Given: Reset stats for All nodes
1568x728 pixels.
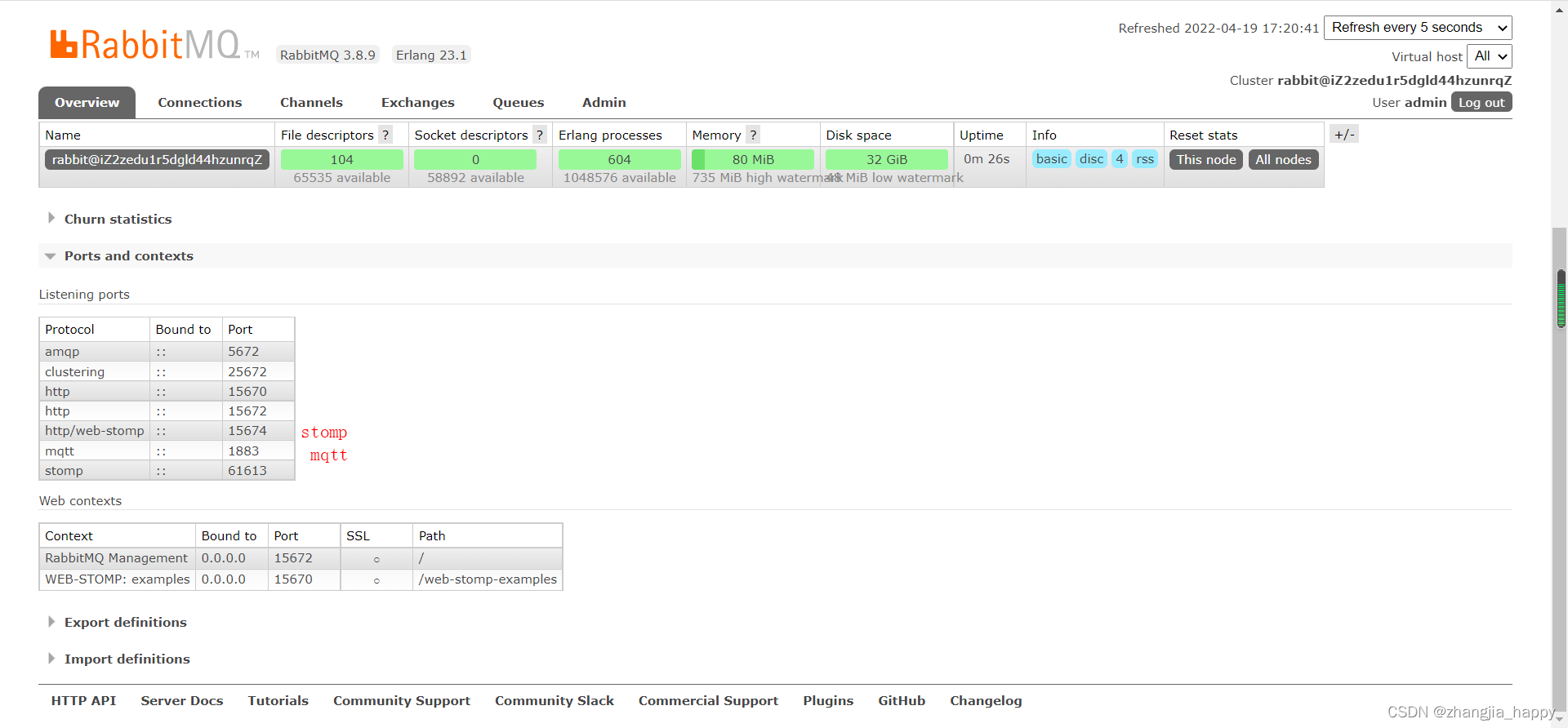Looking at the screenshot, I should click(x=1283, y=159).
